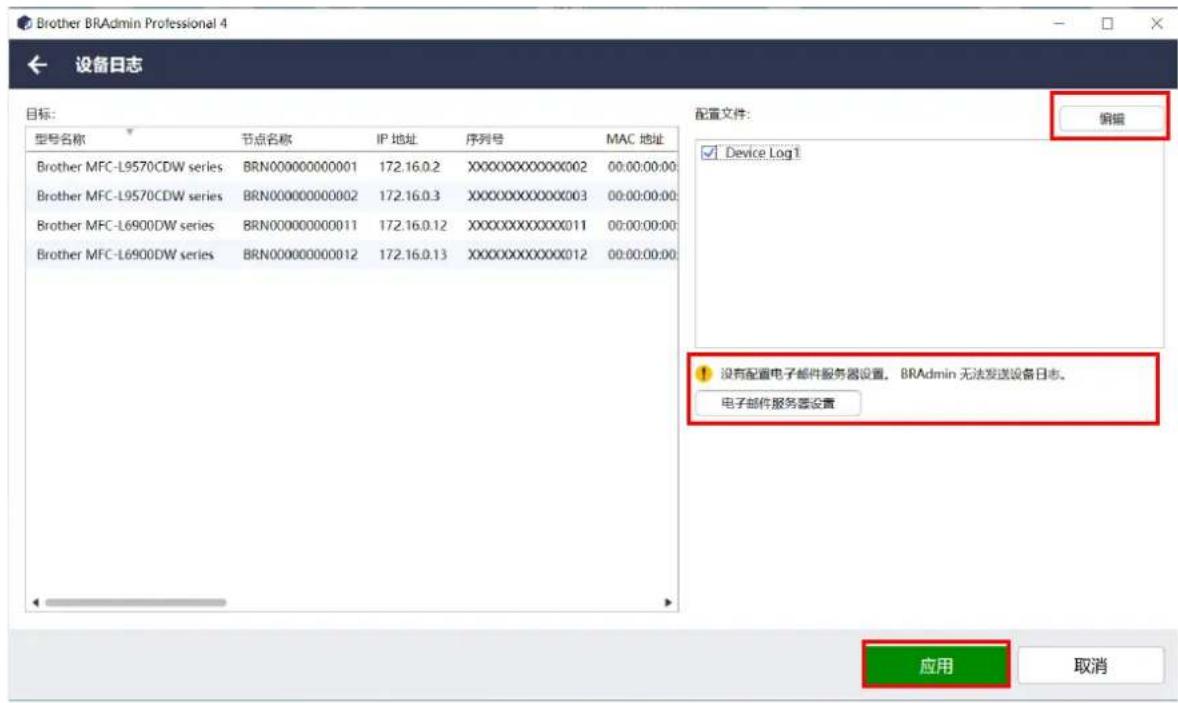
Task: Click the sort arrow above 型号名称 column
Action: [129, 131]
